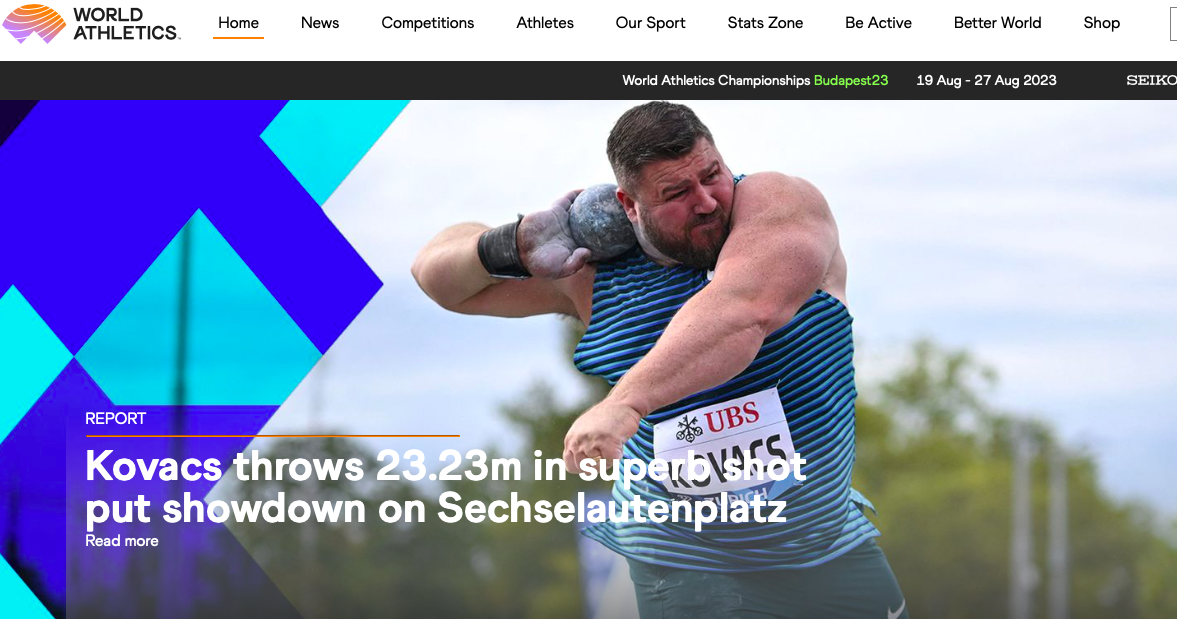This screenshot has width=1177, height=619.
Task: Open the Better World section
Action: coord(997,23)
